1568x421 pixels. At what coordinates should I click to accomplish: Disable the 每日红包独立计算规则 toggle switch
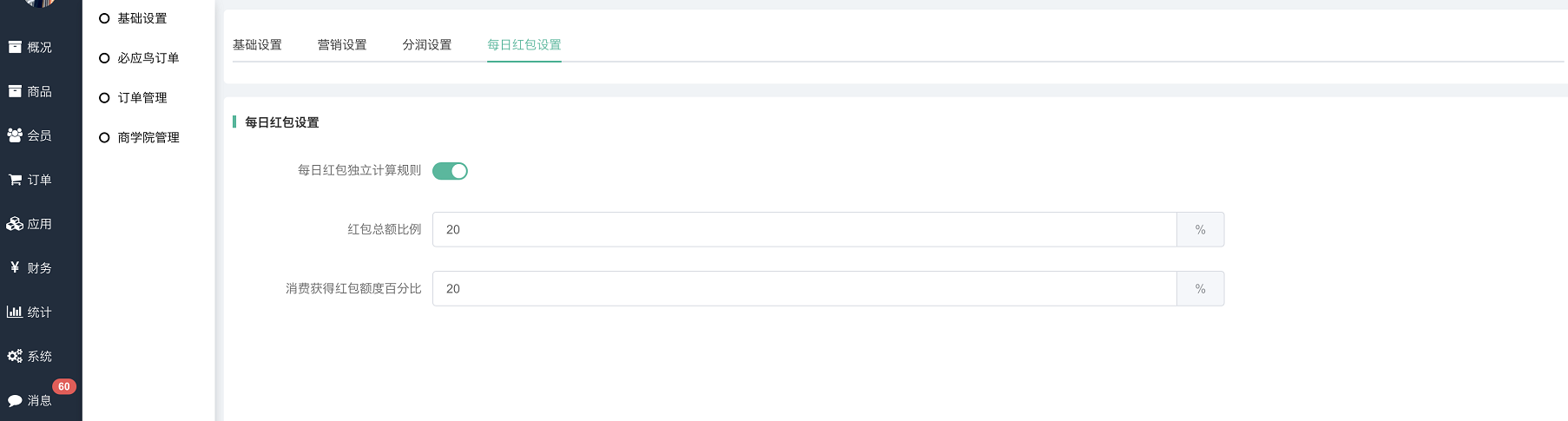click(x=450, y=171)
